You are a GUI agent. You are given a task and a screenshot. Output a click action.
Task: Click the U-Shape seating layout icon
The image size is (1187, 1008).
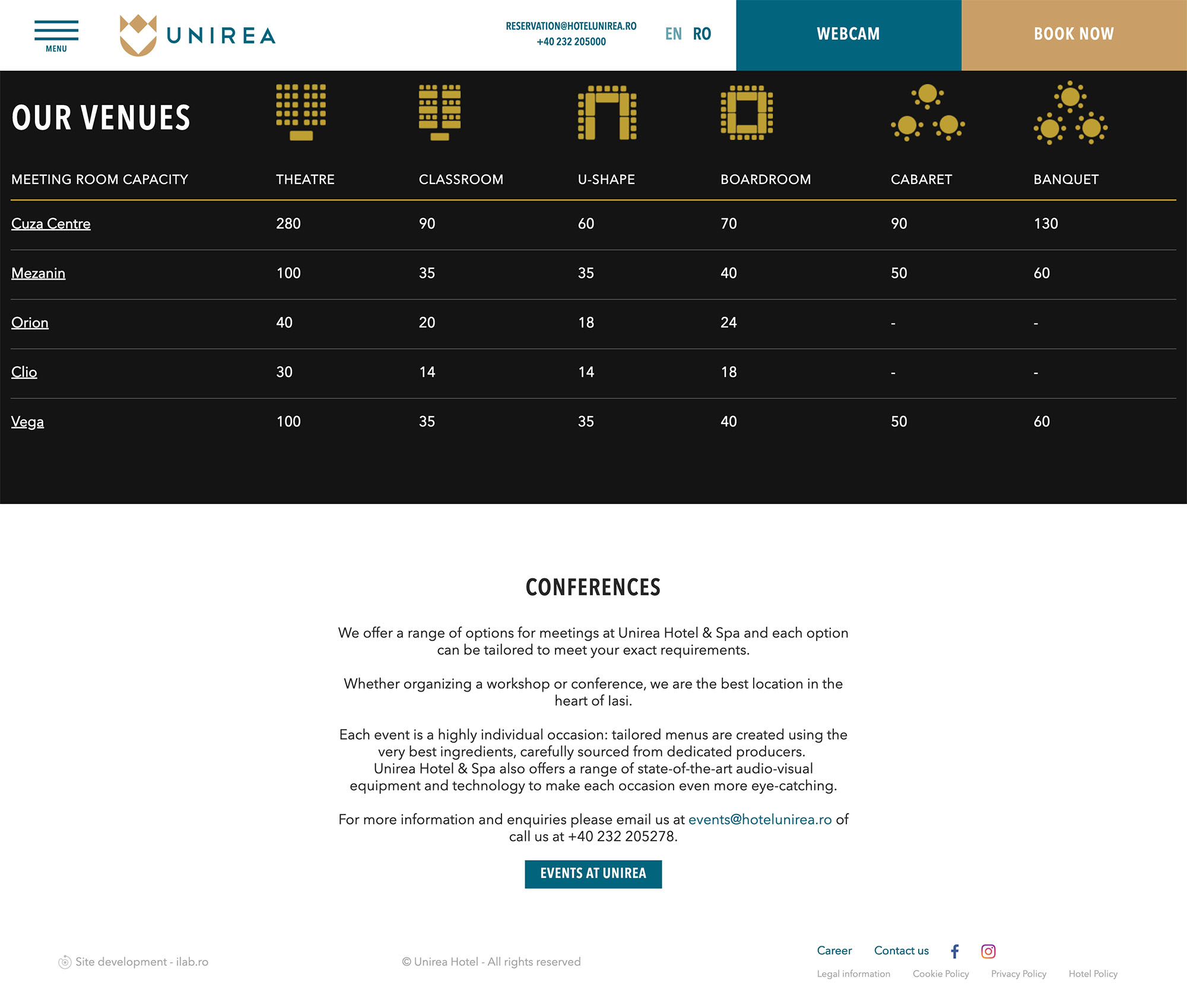[607, 113]
